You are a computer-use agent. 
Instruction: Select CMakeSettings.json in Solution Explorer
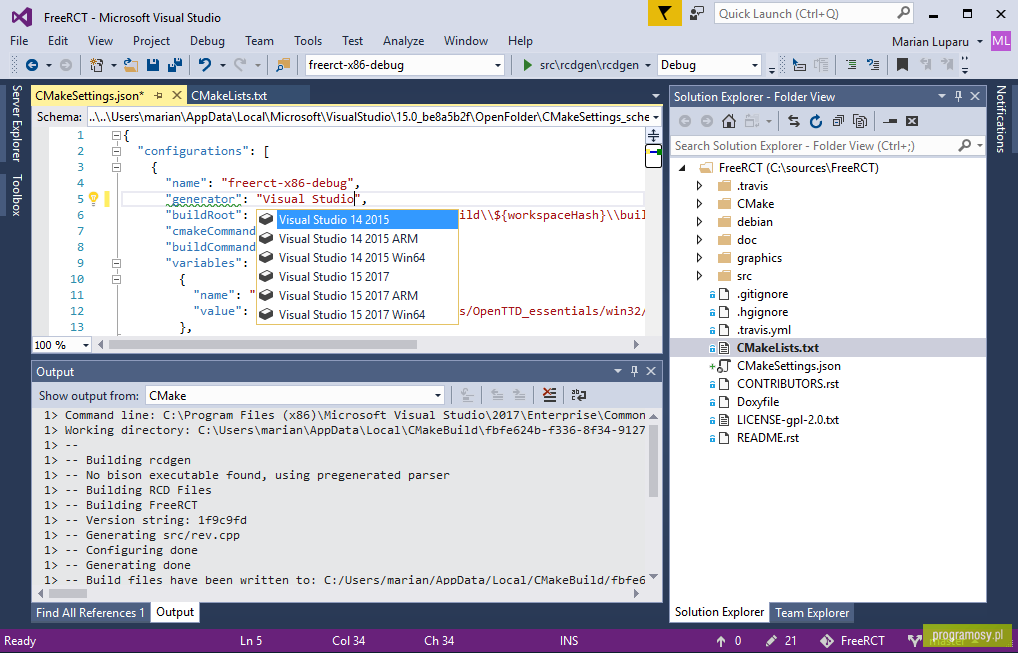(x=788, y=365)
